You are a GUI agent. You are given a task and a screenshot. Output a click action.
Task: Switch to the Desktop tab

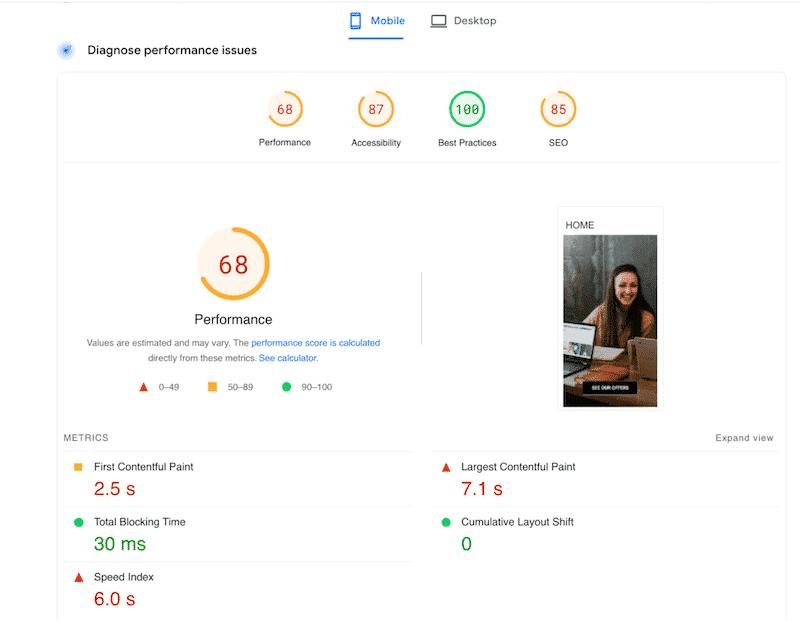pyautogui.click(x=463, y=20)
